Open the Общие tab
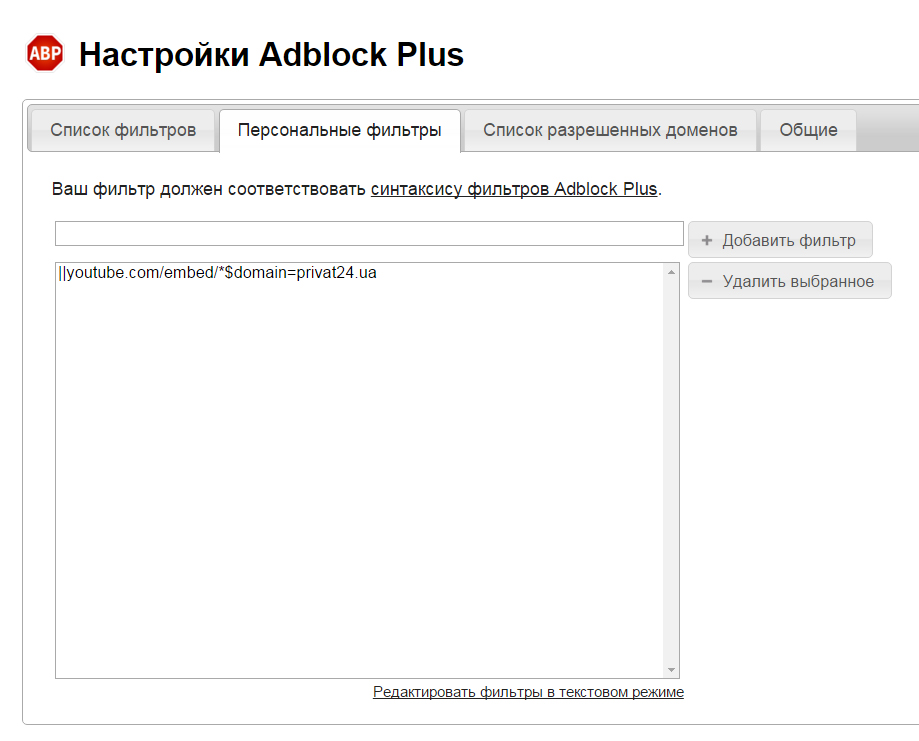Screen dimensions: 919x741 808,130
